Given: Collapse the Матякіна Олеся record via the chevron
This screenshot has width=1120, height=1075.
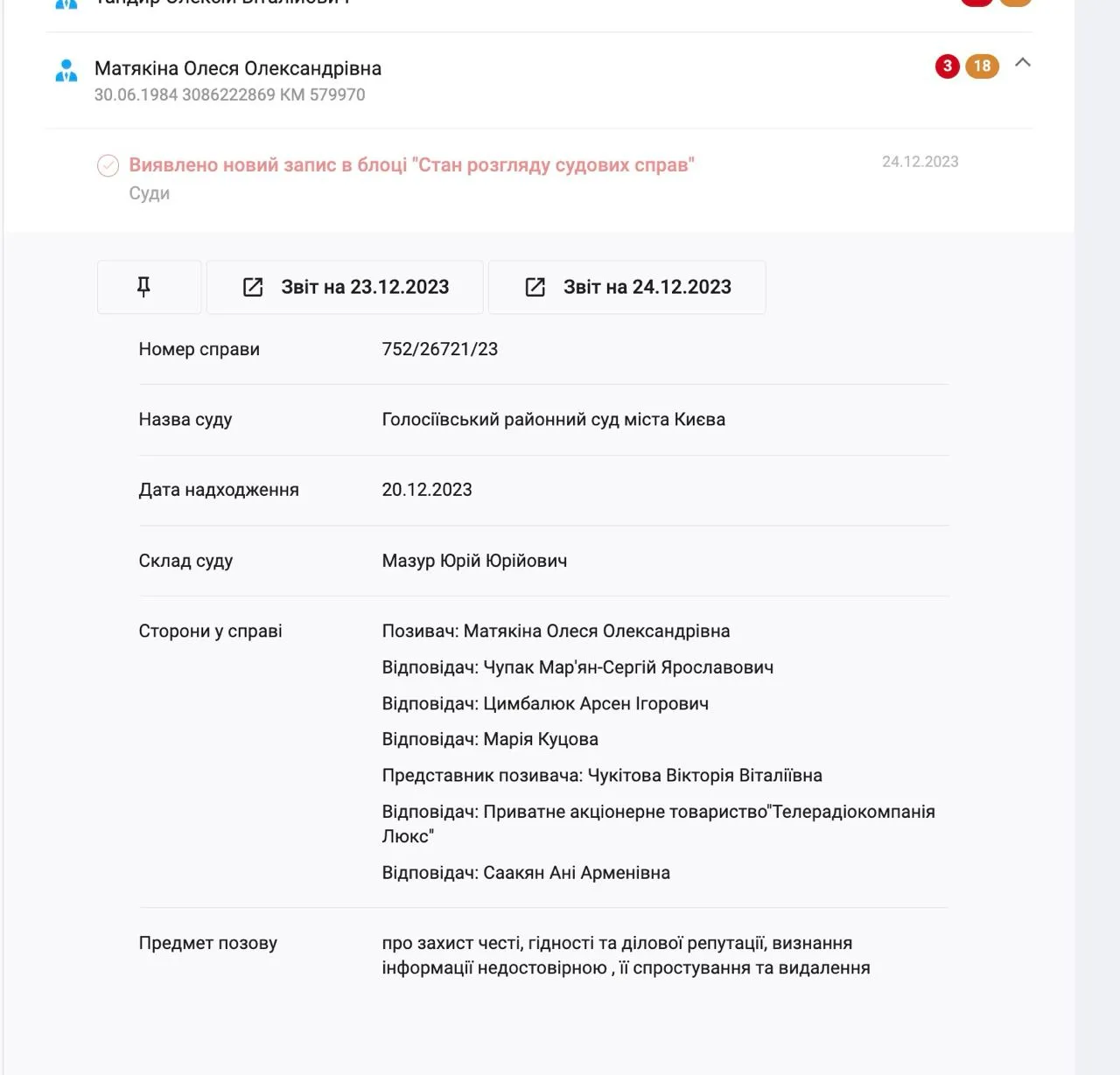Looking at the screenshot, I should click(1022, 64).
